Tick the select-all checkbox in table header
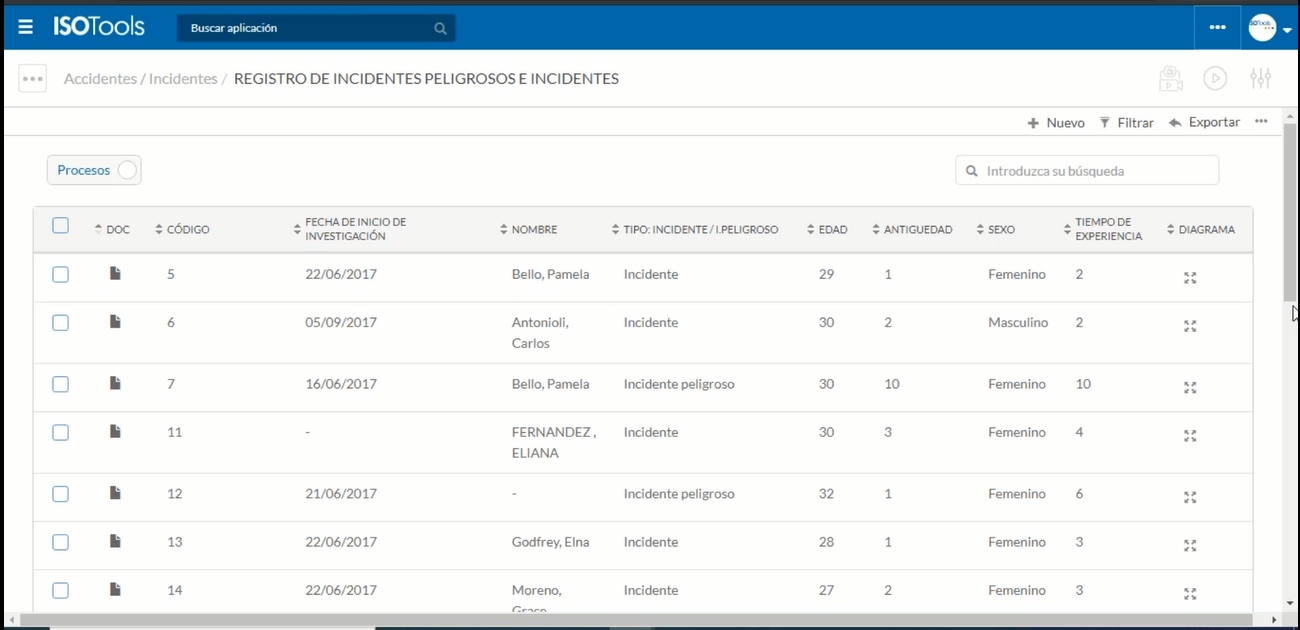 [x=61, y=226]
